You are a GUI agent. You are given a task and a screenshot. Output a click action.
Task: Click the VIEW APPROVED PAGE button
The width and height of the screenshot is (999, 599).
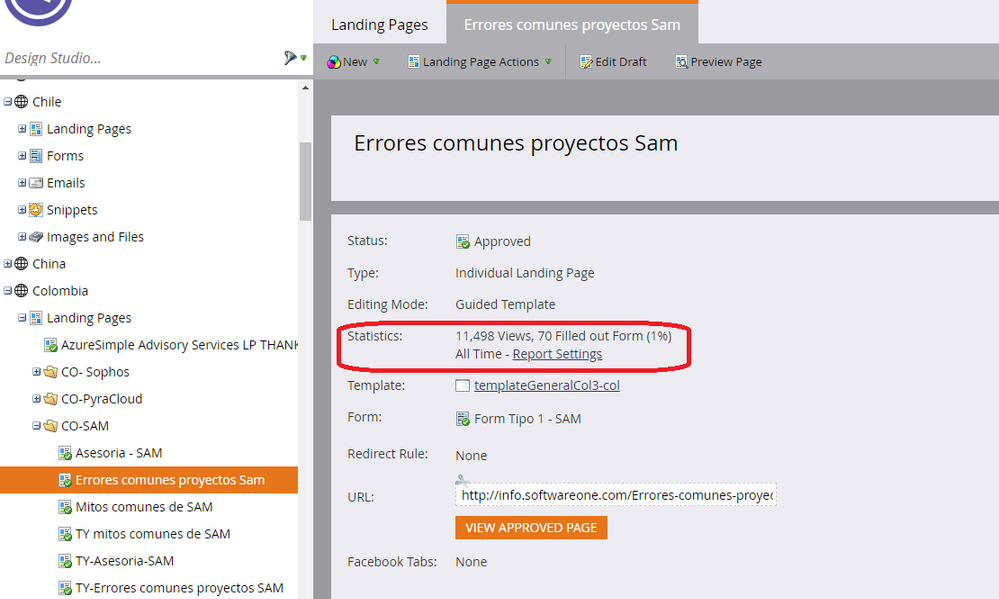point(531,528)
